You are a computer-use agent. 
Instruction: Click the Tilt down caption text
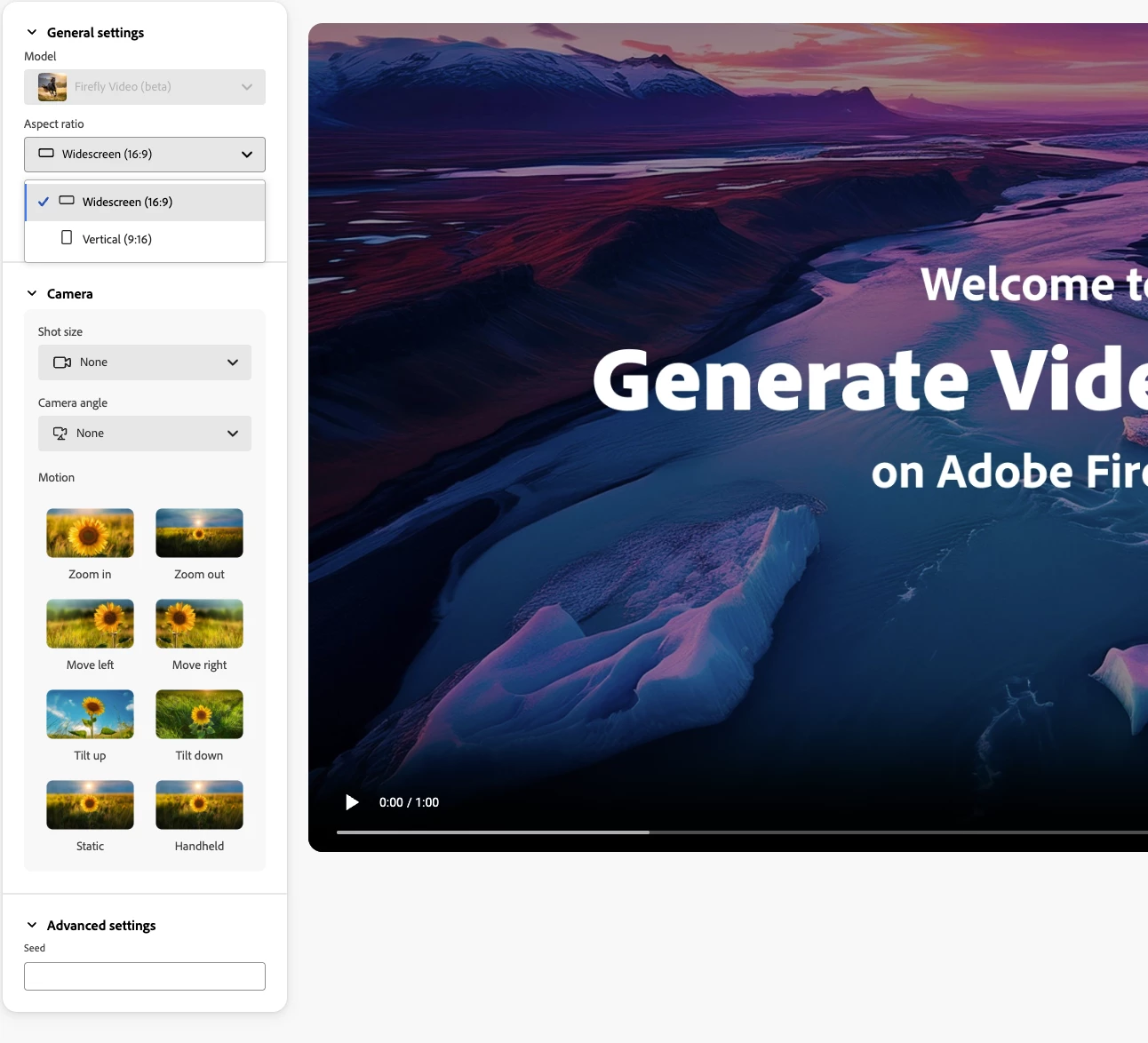pyautogui.click(x=199, y=756)
